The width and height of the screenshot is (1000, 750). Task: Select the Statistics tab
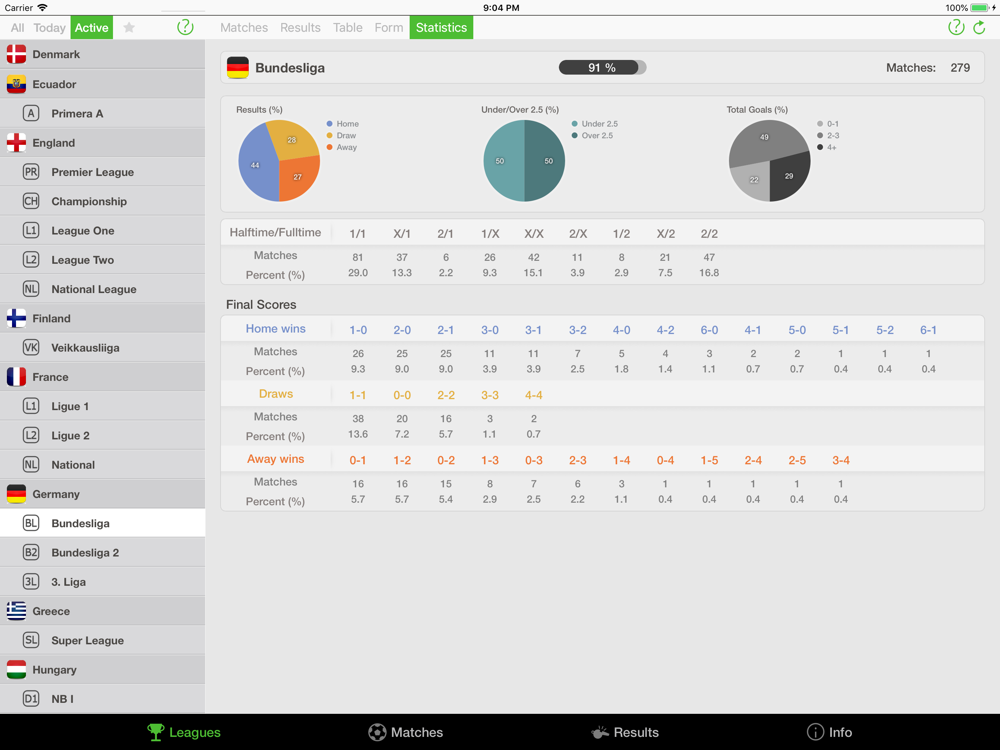pyautogui.click(x=441, y=27)
